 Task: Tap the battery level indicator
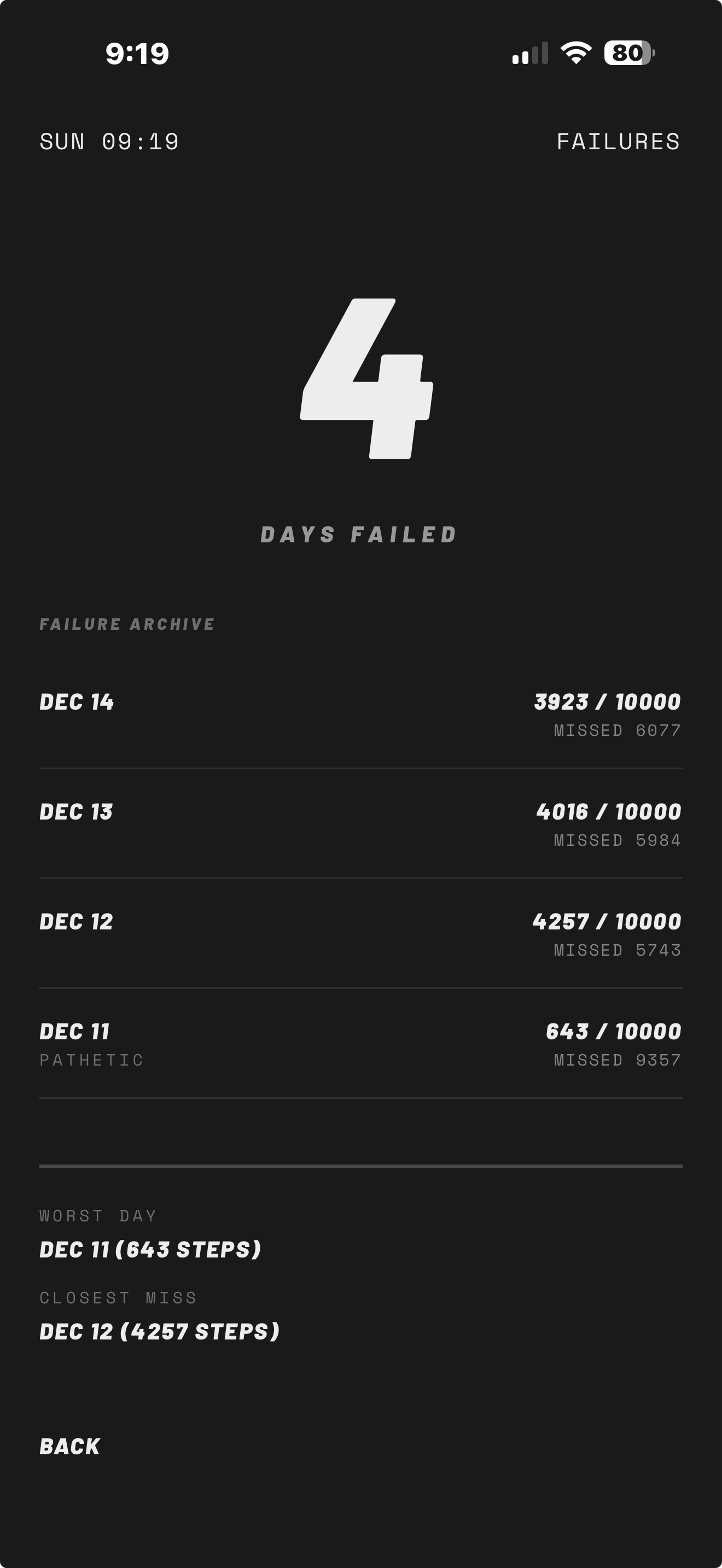pos(629,53)
